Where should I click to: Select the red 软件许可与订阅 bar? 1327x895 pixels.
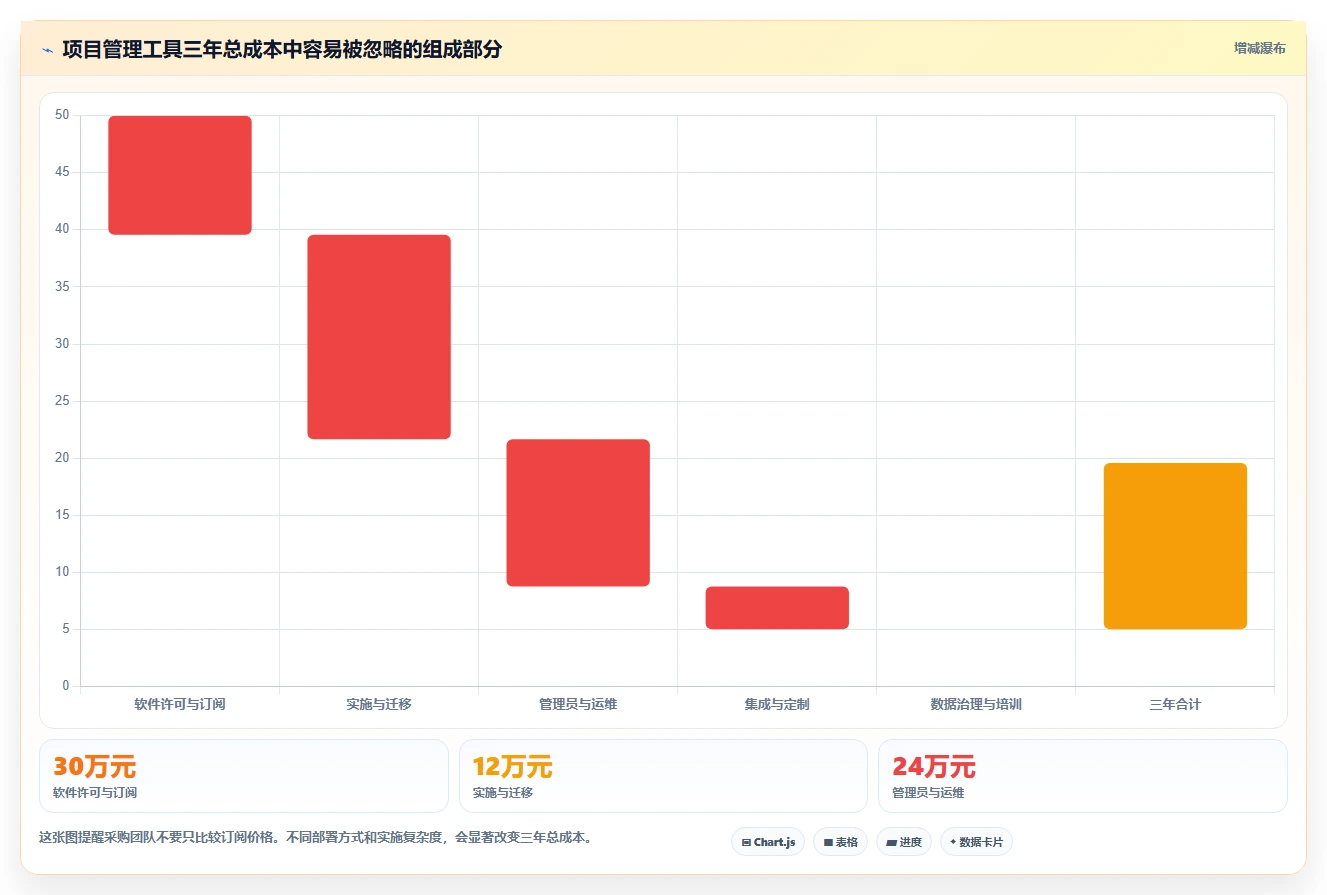[180, 175]
